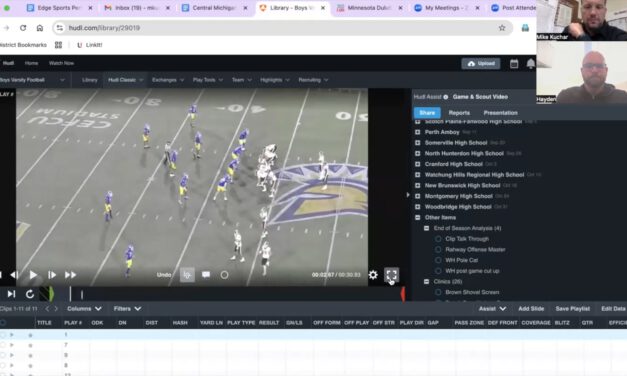Play the football video clip
Screen dimensions: 627x376
point(33,275)
